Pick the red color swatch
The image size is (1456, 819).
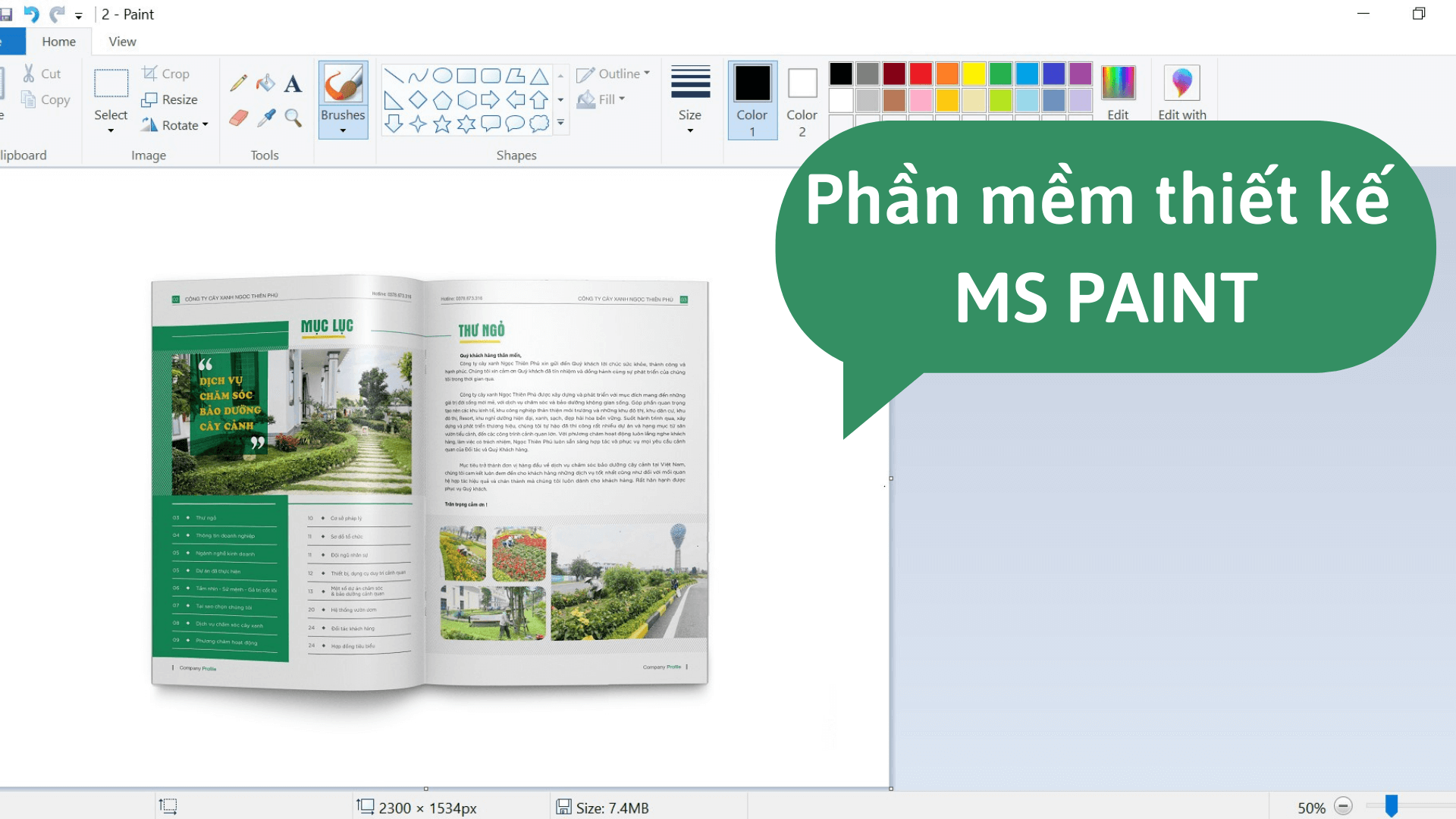(x=921, y=74)
